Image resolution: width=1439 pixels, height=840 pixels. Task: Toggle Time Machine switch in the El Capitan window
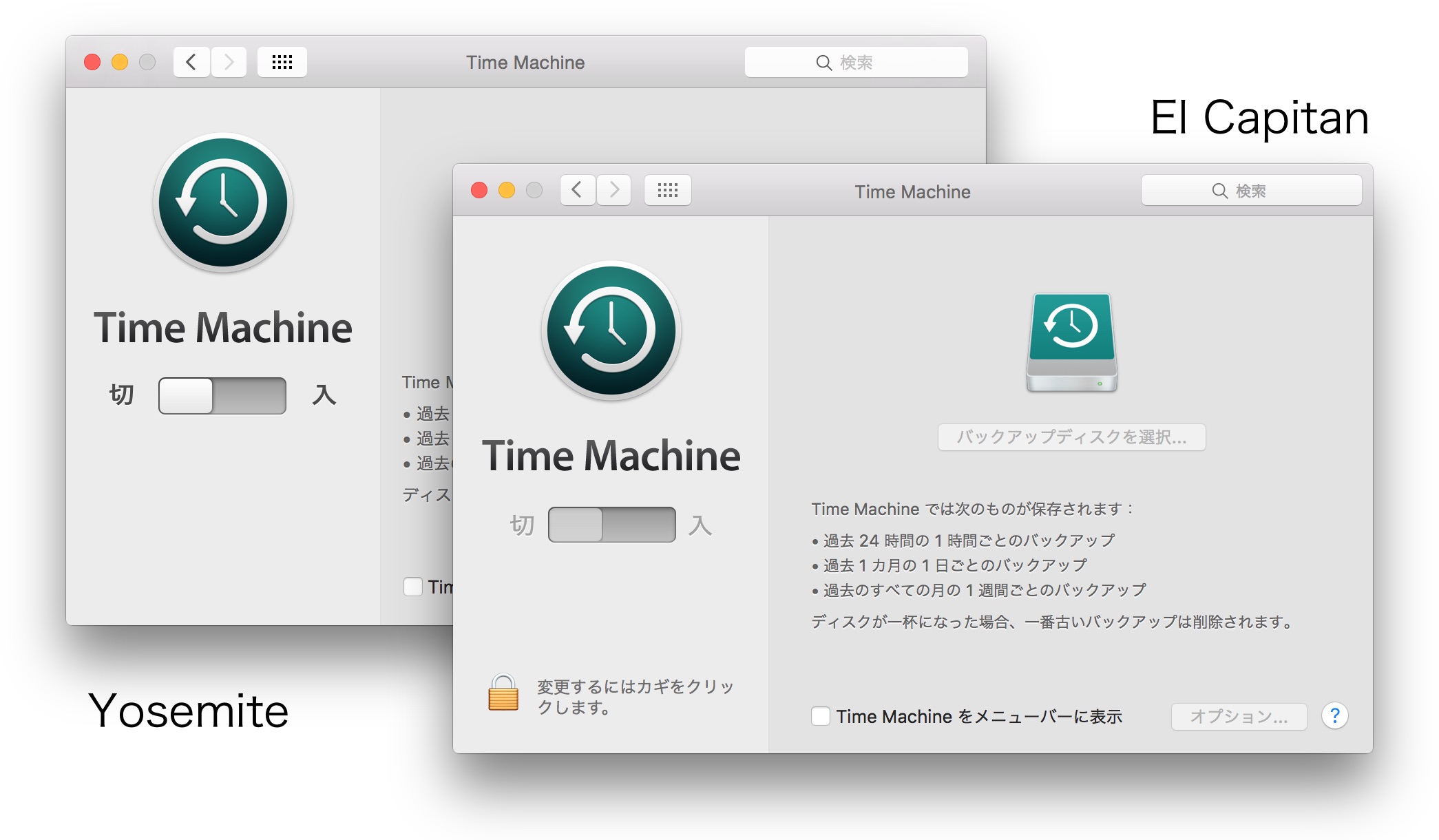tap(611, 525)
